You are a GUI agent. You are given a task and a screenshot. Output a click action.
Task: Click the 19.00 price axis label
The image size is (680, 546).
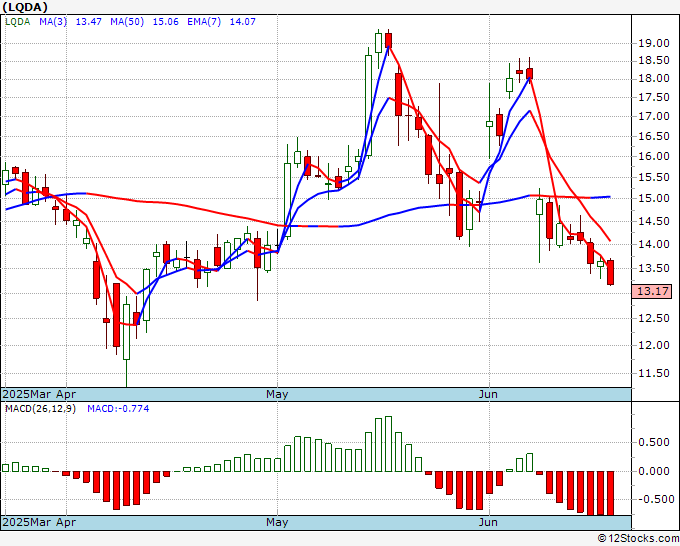click(x=654, y=43)
